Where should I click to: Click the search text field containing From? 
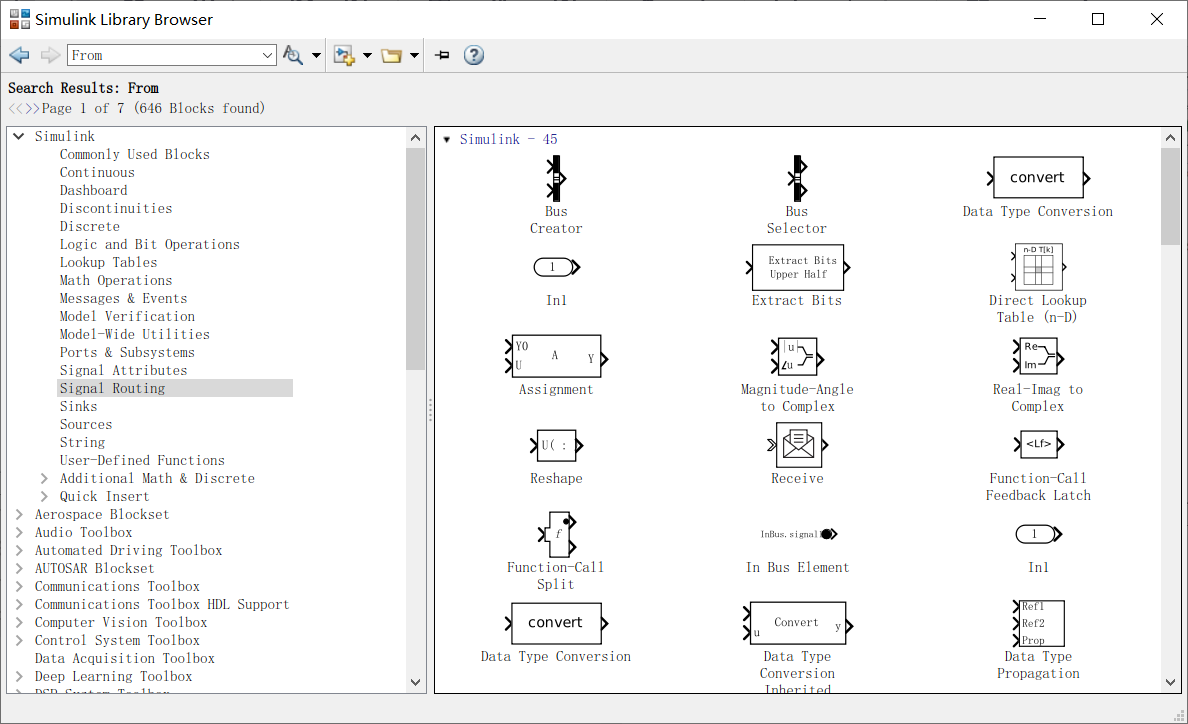[163, 55]
